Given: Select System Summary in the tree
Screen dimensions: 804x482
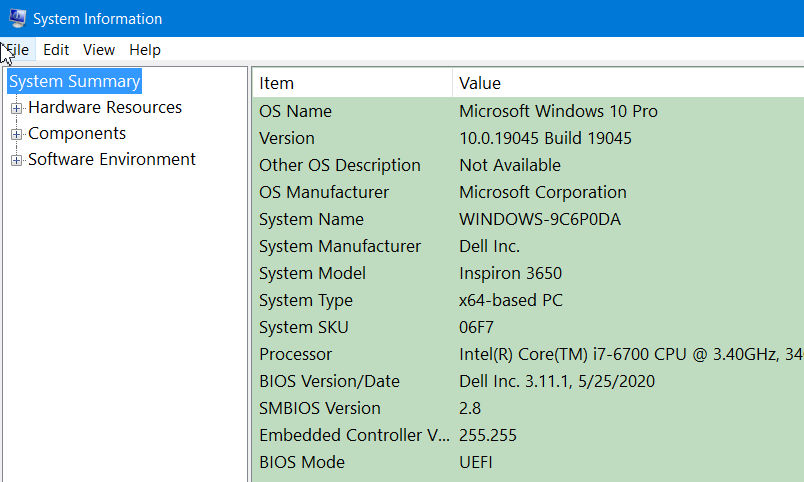Looking at the screenshot, I should tap(74, 81).
